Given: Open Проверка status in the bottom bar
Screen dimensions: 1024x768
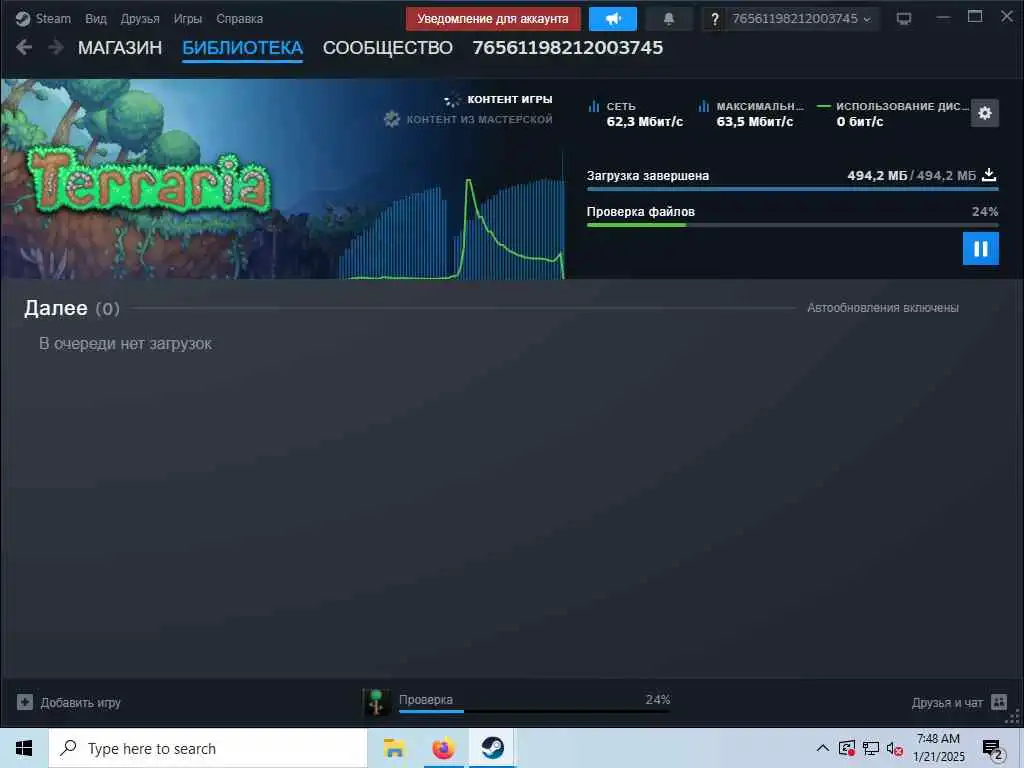Looking at the screenshot, I should click(x=426, y=699).
